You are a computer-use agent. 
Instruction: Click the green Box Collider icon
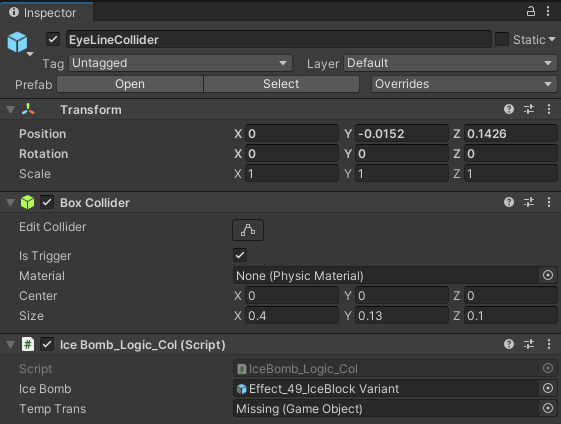click(28, 202)
